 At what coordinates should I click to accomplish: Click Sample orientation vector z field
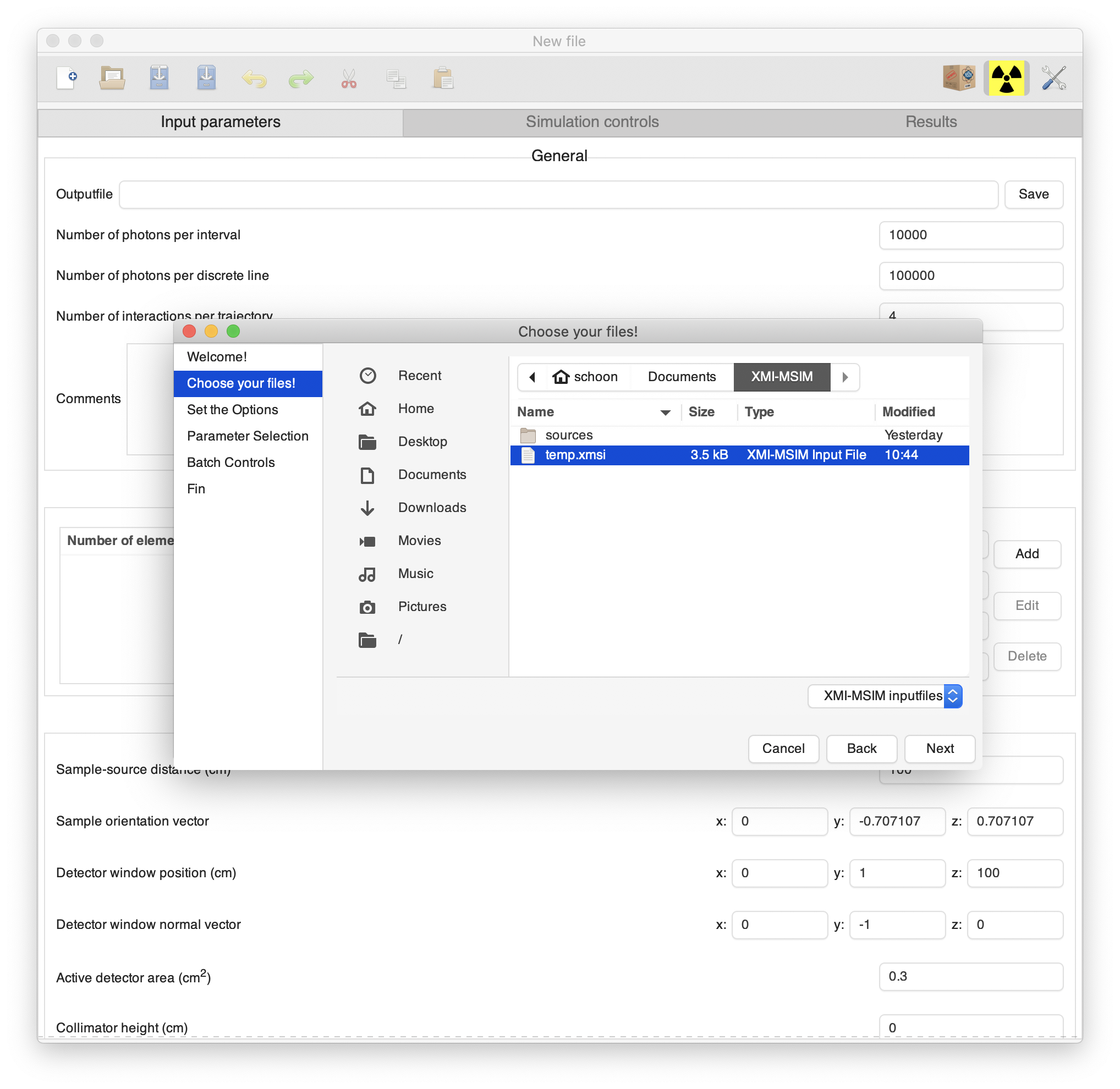coord(1015,821)
